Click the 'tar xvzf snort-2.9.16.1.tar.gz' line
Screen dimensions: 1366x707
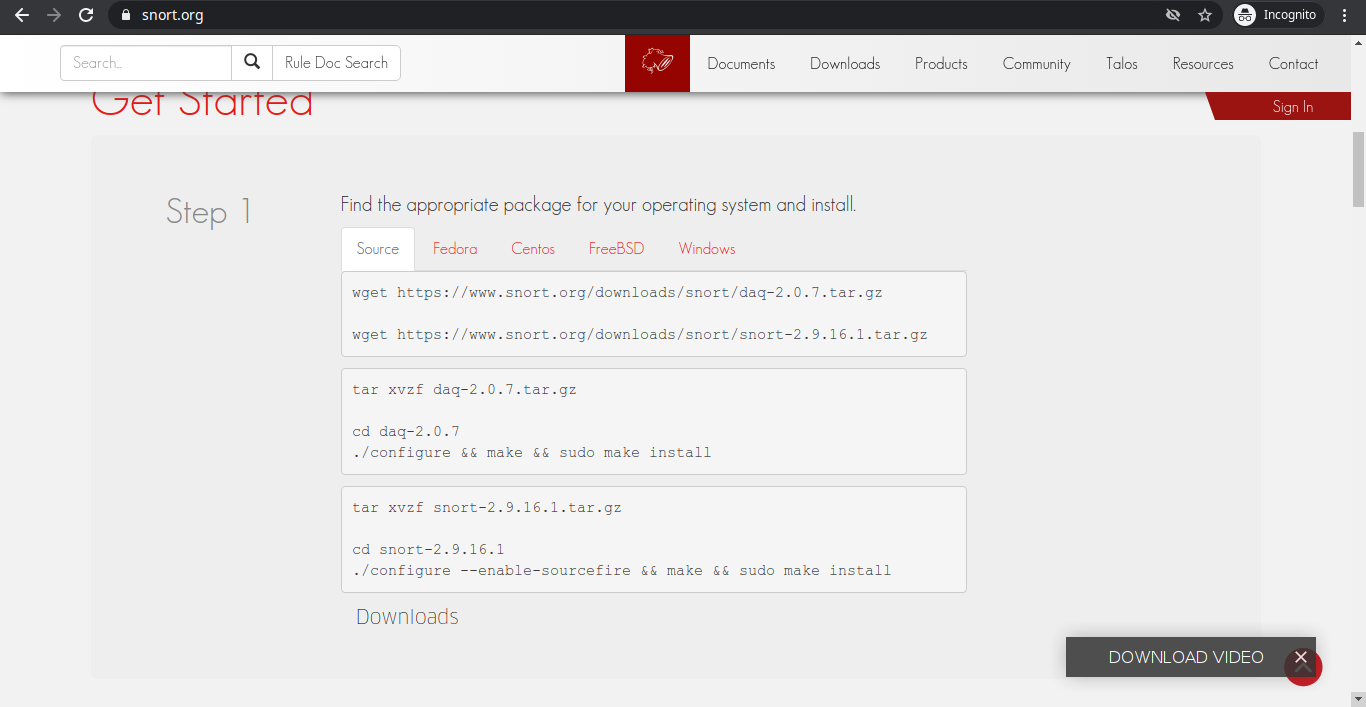point(487,507)
